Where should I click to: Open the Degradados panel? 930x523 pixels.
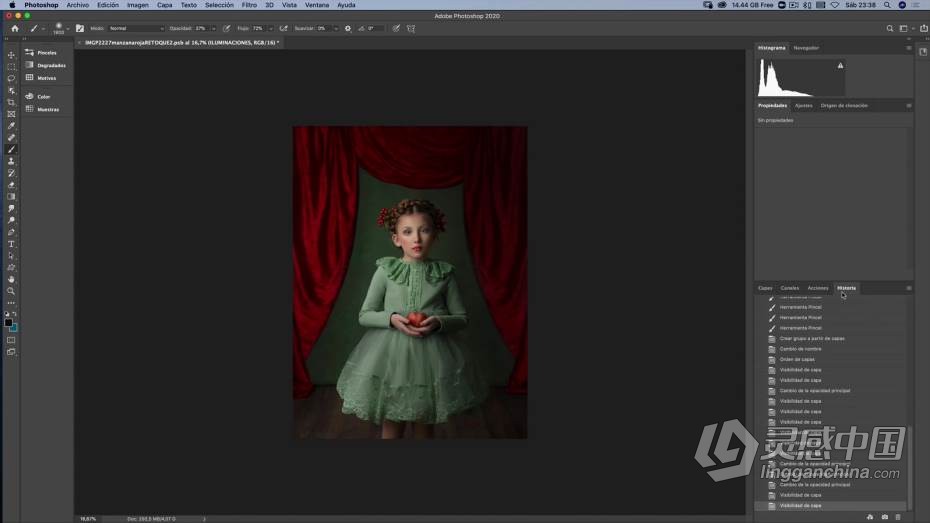tap(46, 65)
